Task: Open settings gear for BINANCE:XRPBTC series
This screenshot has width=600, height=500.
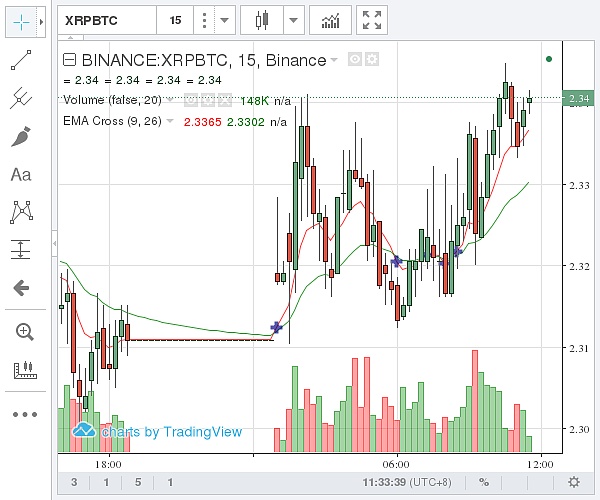Action: tap(372, 59)
